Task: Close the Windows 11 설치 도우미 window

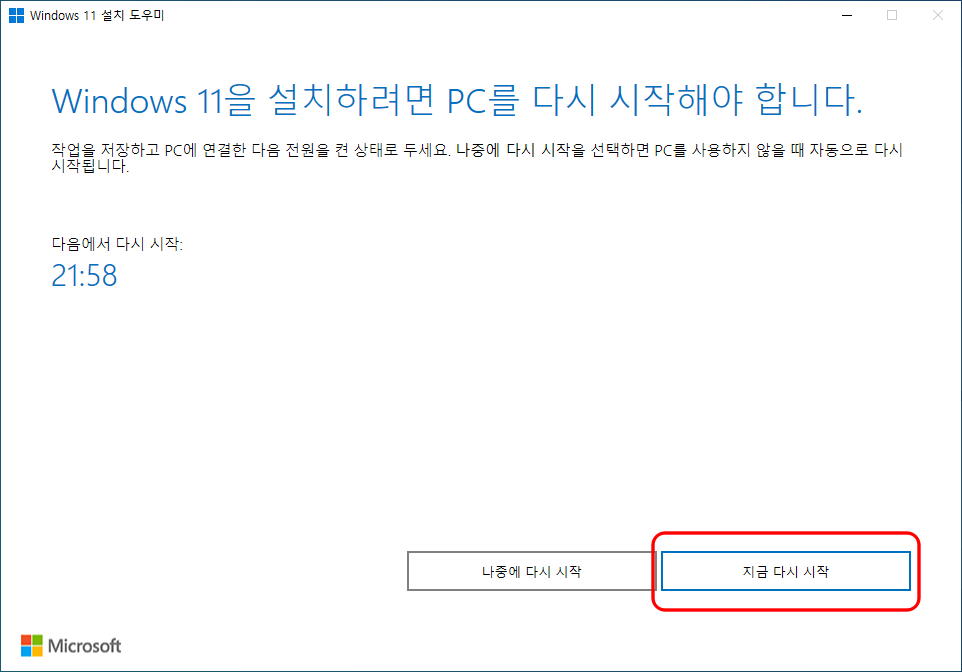Action: click(937, 15)
